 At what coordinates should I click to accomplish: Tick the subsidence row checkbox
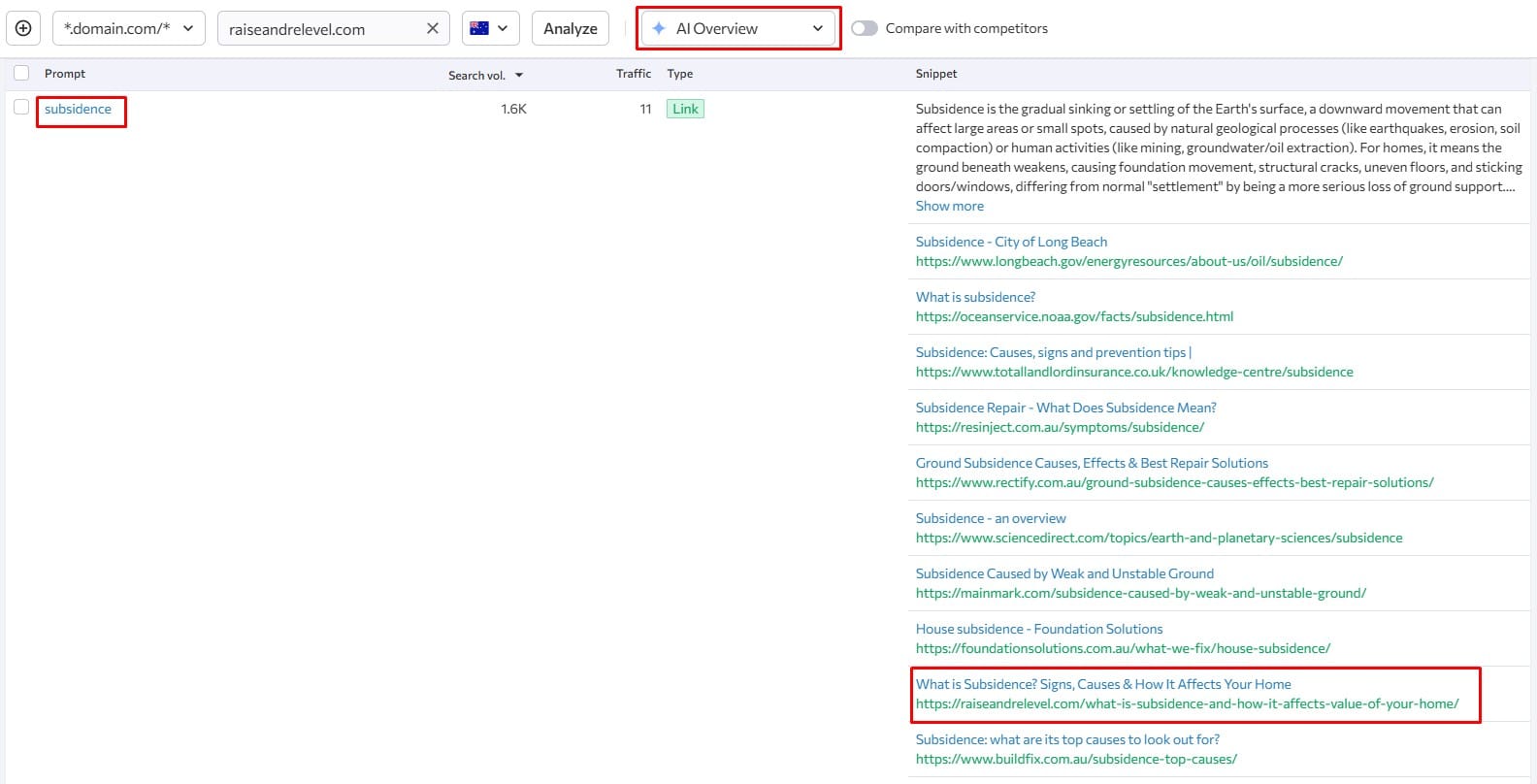click(21, 108)
